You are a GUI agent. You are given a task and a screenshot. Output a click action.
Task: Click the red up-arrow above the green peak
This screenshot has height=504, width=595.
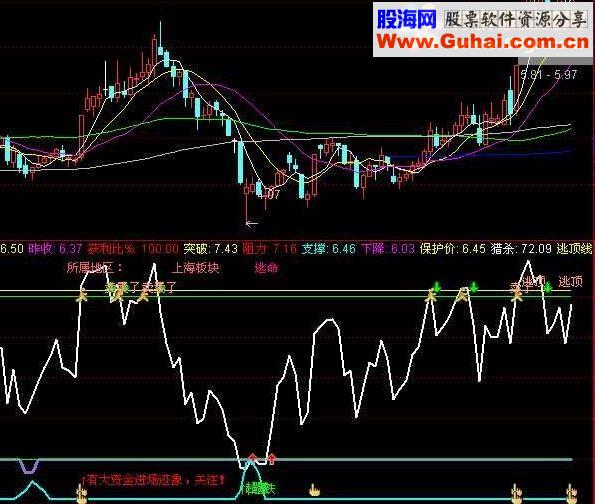pos(252,457)
